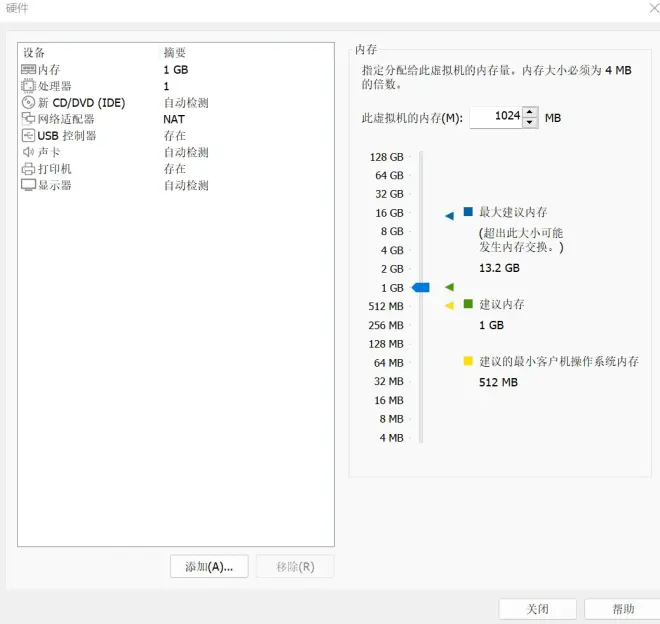Viewport: 660px width, 624px height.
Task: Click the 网络适配器 network adapter icon
Action: [28, 119]
